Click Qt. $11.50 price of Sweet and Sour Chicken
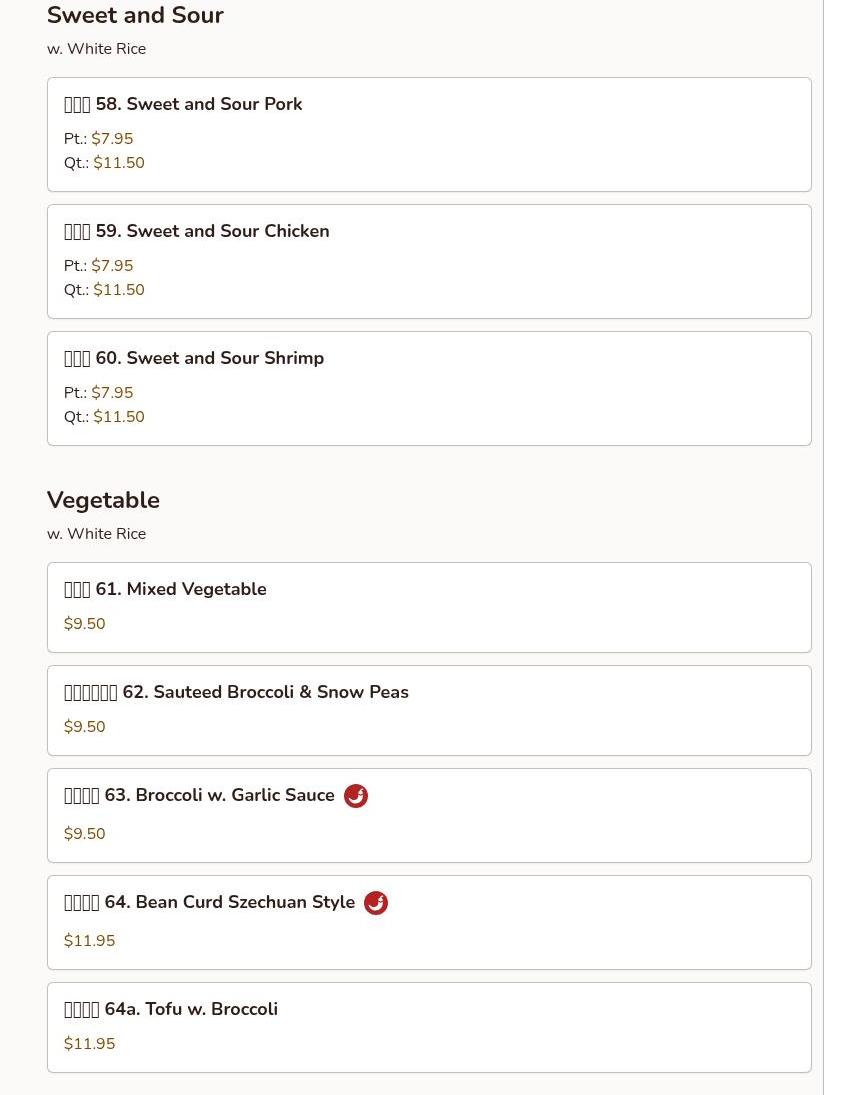Screen dimensions: 844x1095 (104, 289)
